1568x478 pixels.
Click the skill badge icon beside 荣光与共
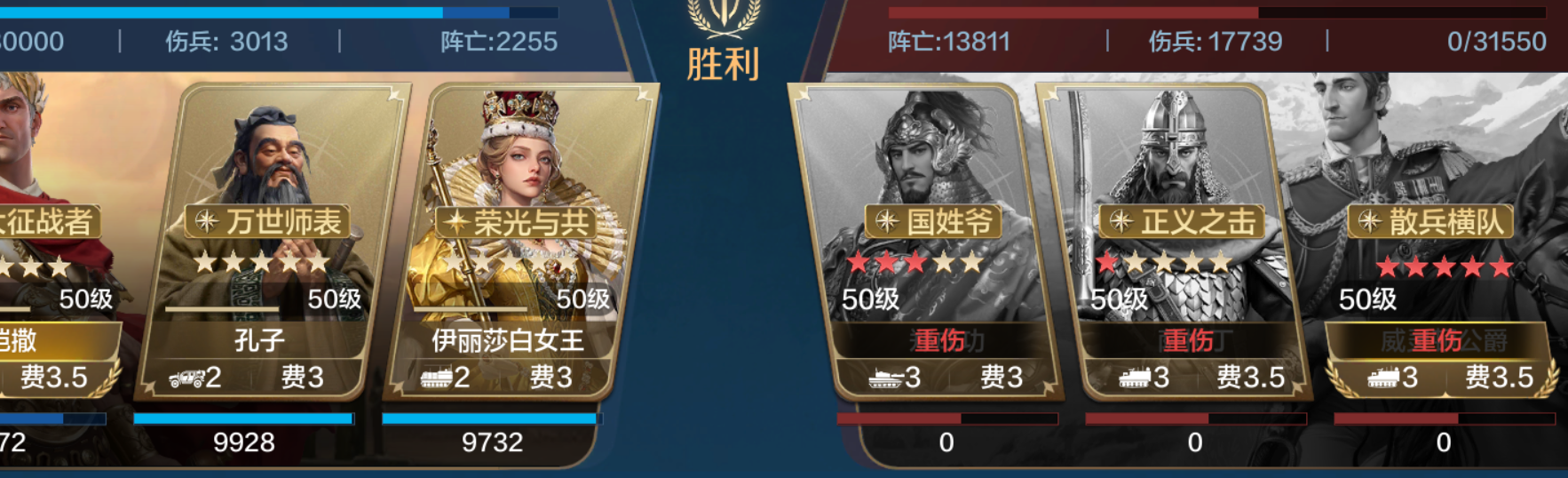pyautogui.click(x=456, y=221)
